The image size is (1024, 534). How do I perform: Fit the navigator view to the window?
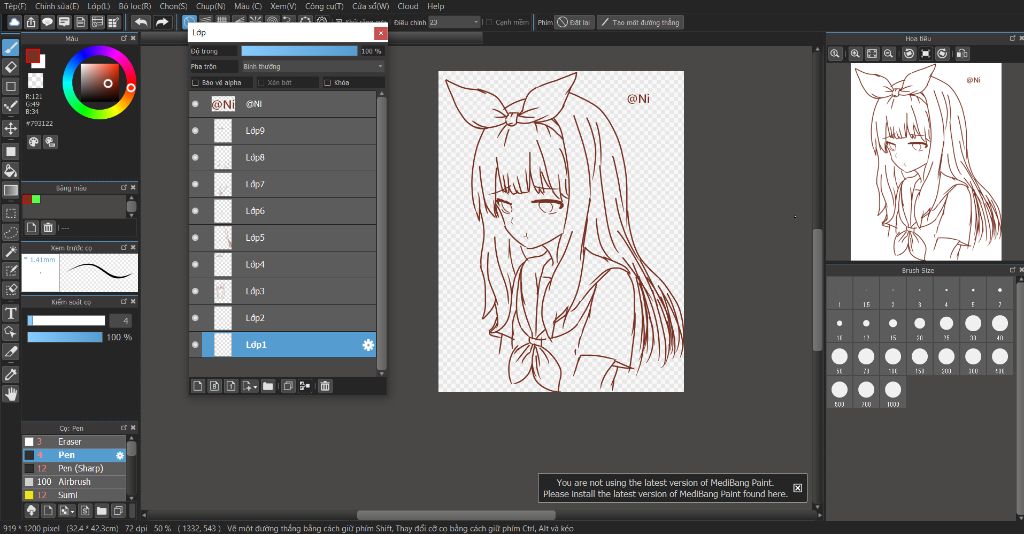872,54
